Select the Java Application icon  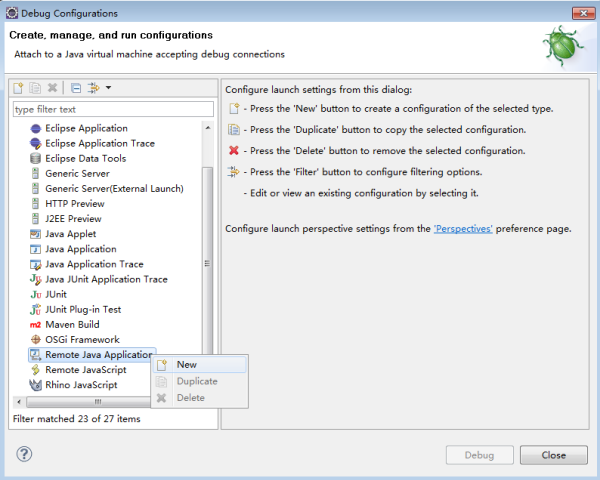pos(35,249)
